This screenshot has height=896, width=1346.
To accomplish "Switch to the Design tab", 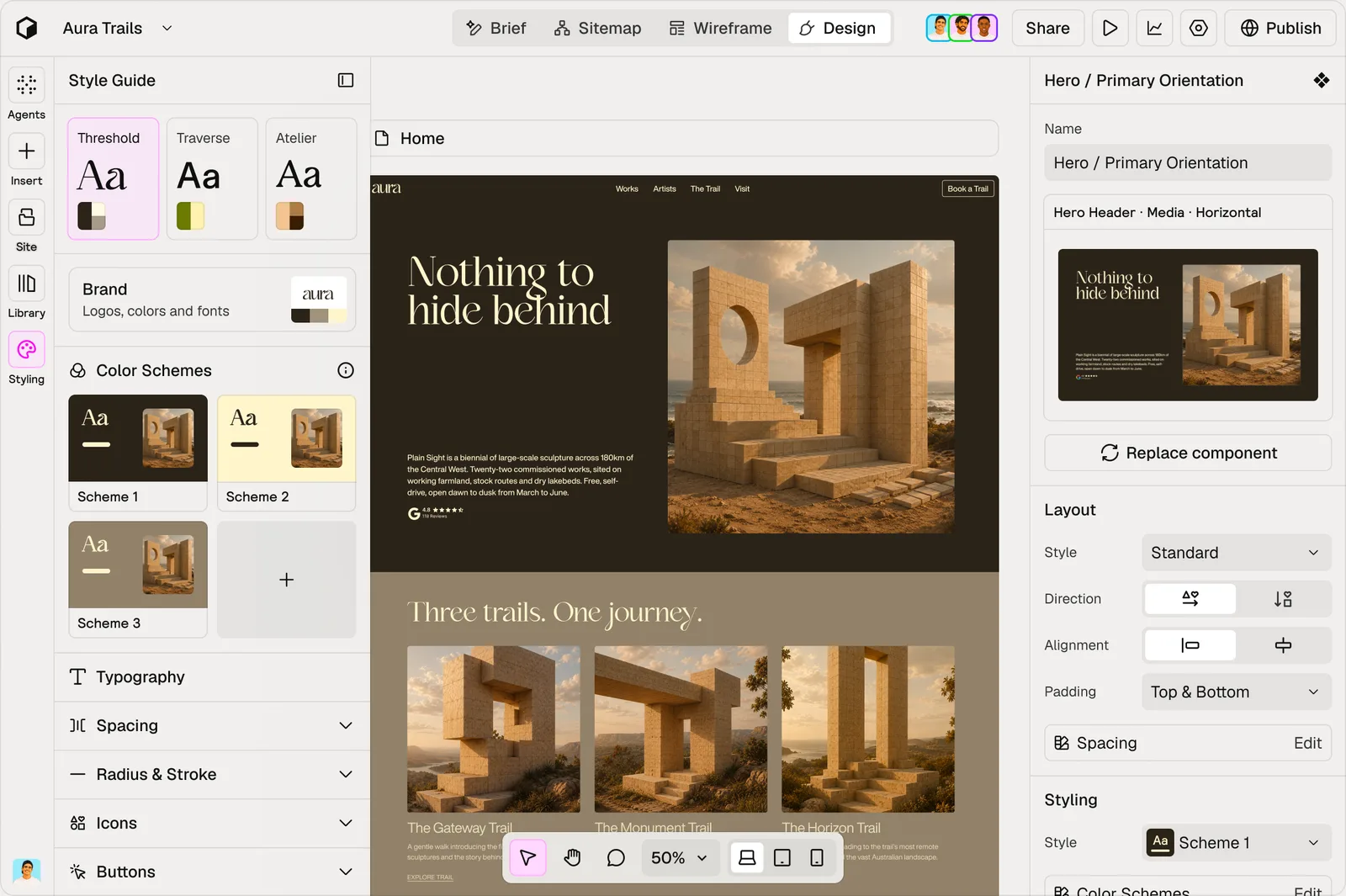I will (838, 28).
